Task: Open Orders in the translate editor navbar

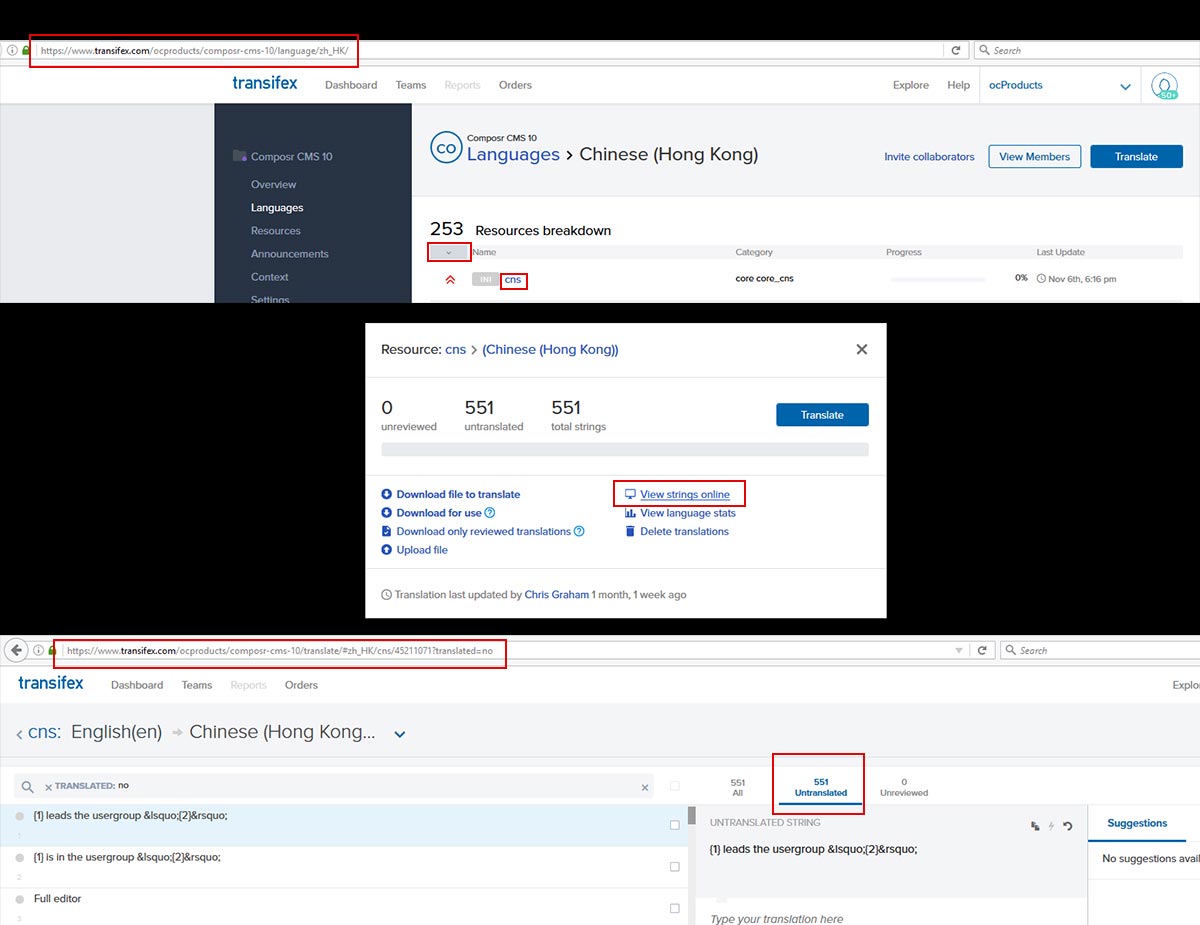Action: [301, 685]
